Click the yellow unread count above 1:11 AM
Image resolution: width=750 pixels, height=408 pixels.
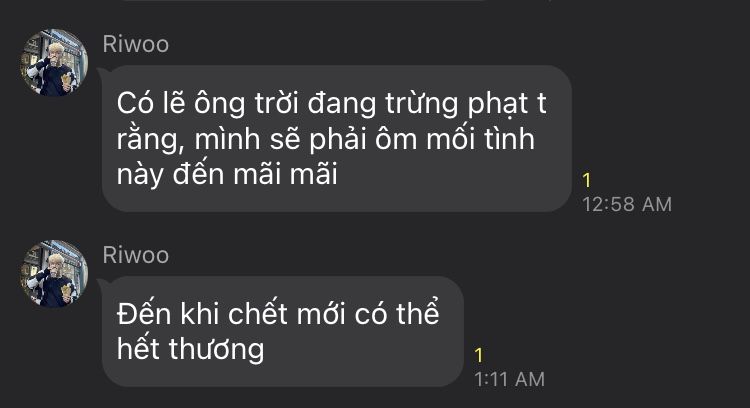click(x=479, y=355)
